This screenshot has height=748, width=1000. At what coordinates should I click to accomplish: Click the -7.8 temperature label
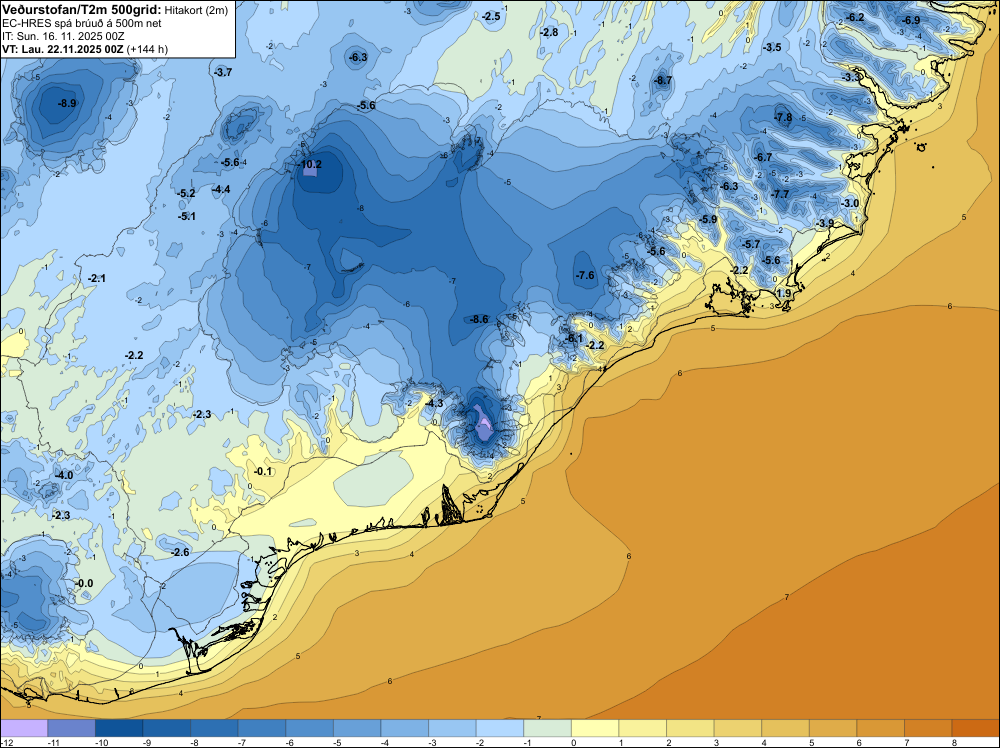click(x=783, y=117)
